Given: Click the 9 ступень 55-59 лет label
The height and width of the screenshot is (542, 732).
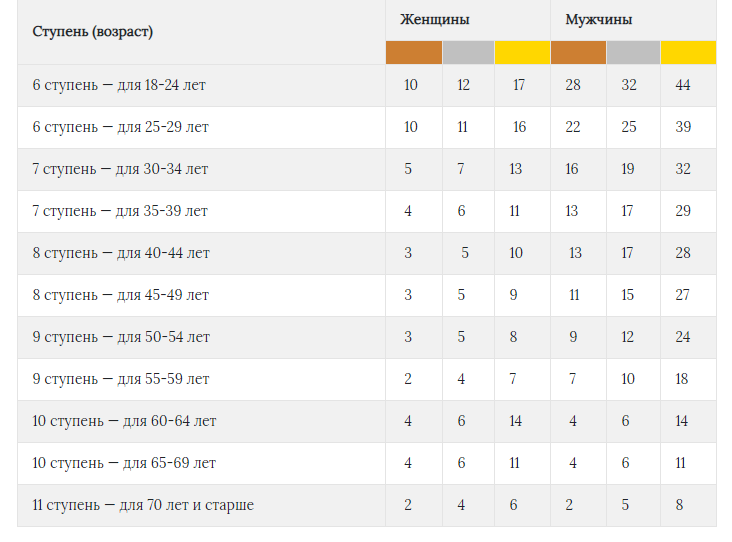Looking at the screenshot, I should pyautogui.click(x=120, y=379).
